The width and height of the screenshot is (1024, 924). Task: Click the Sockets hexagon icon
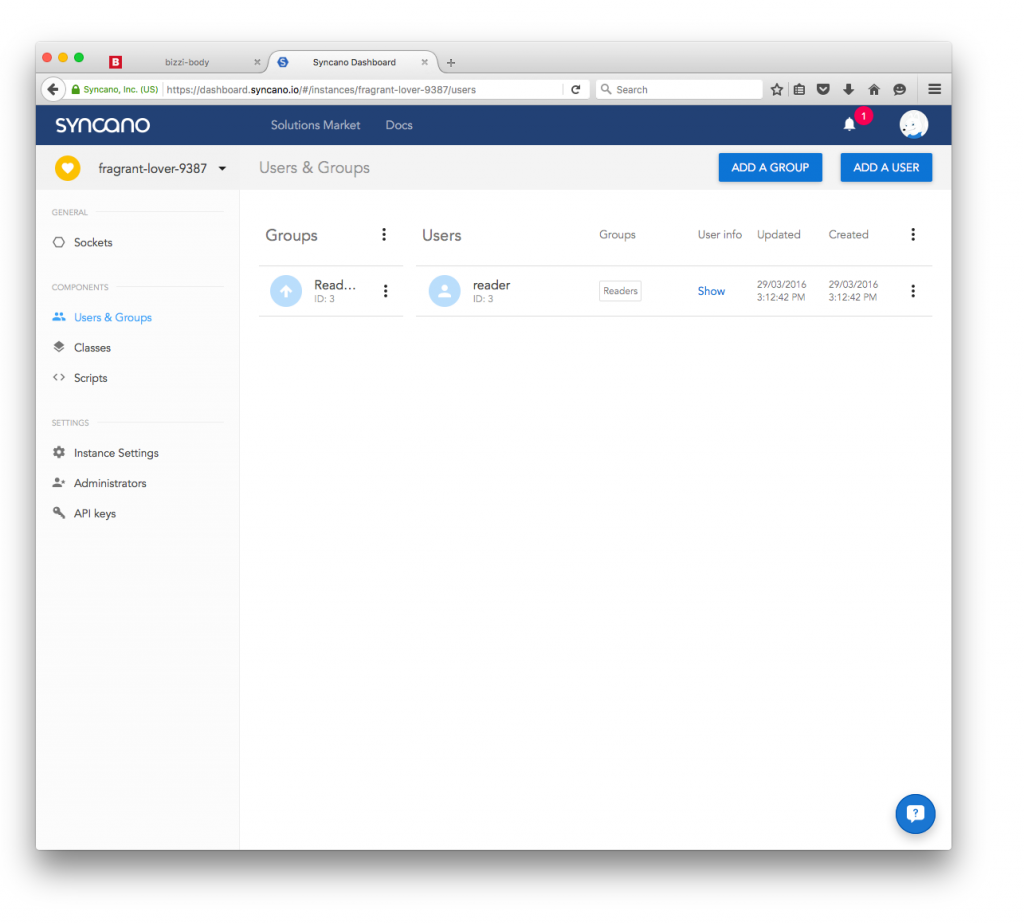coord(59,242)
